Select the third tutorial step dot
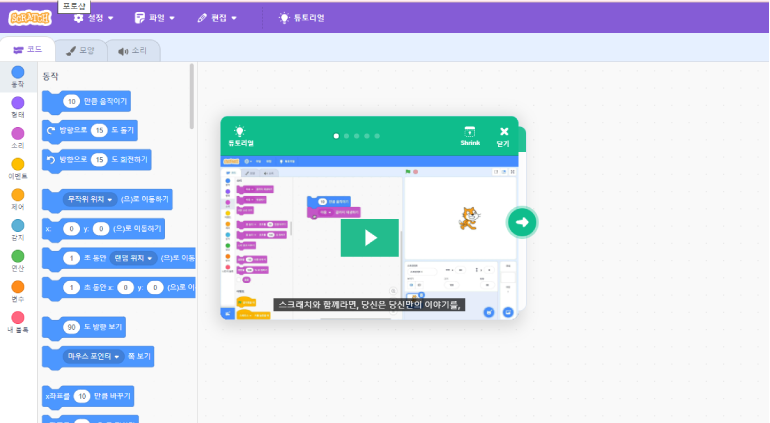Screen dimensions: 770x423 tap(357, 136)
